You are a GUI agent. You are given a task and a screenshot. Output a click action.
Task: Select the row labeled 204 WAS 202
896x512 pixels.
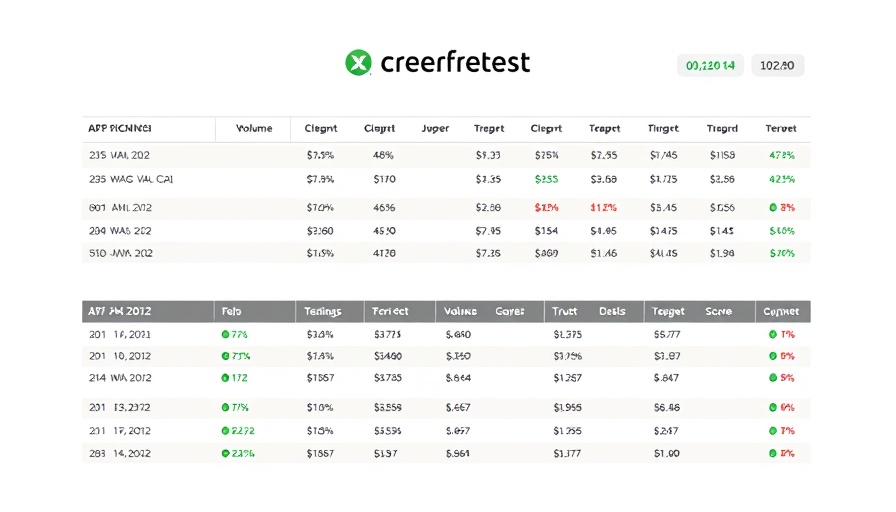[x=446, y=231]
